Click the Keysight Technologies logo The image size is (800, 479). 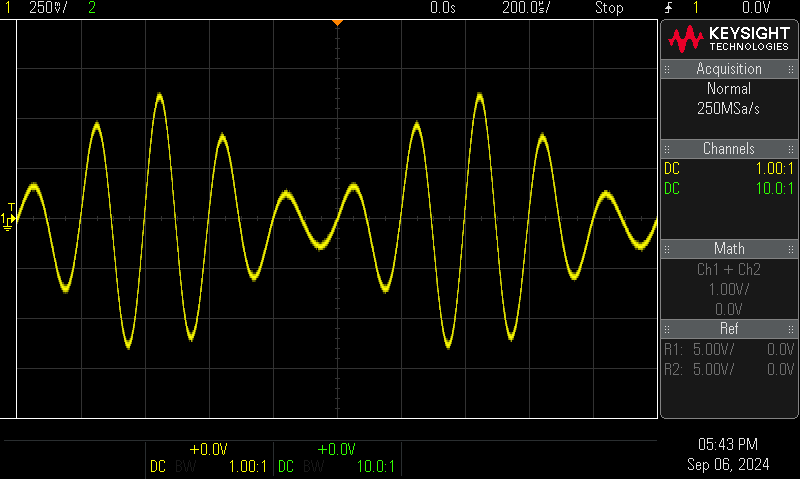pos(729,39)
